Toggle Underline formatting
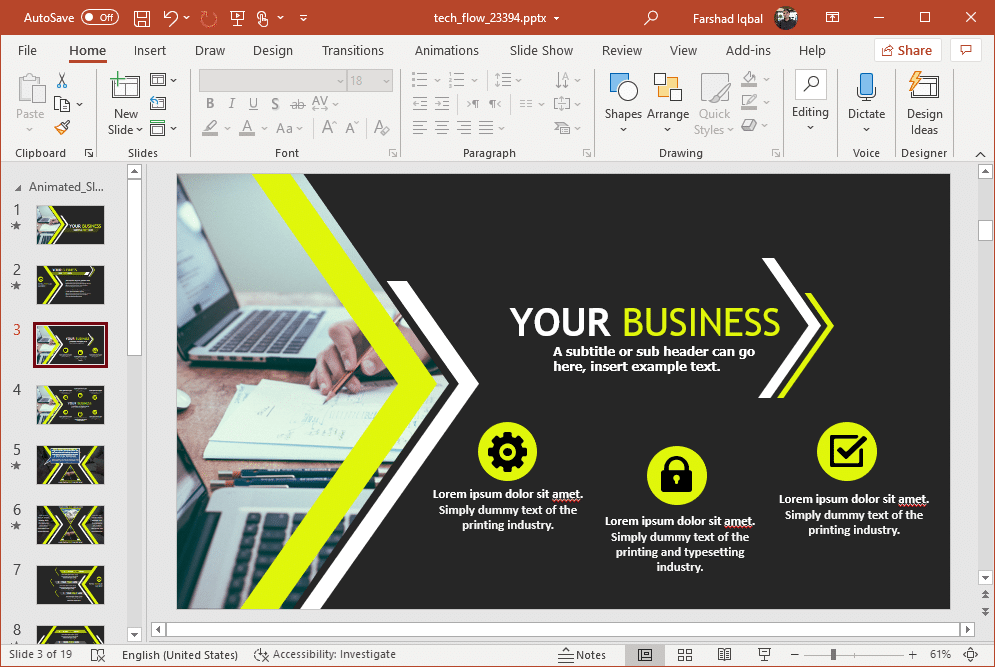This screenshot has height=667, width=995. [x=253, y=103]
